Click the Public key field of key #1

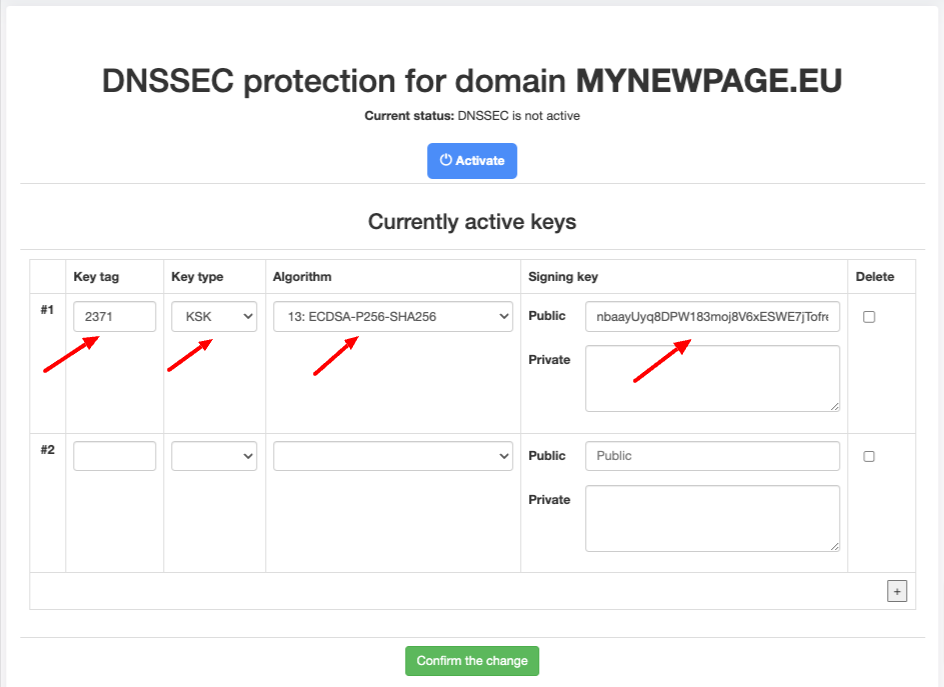pyautogui.click(x=712, y=317)
